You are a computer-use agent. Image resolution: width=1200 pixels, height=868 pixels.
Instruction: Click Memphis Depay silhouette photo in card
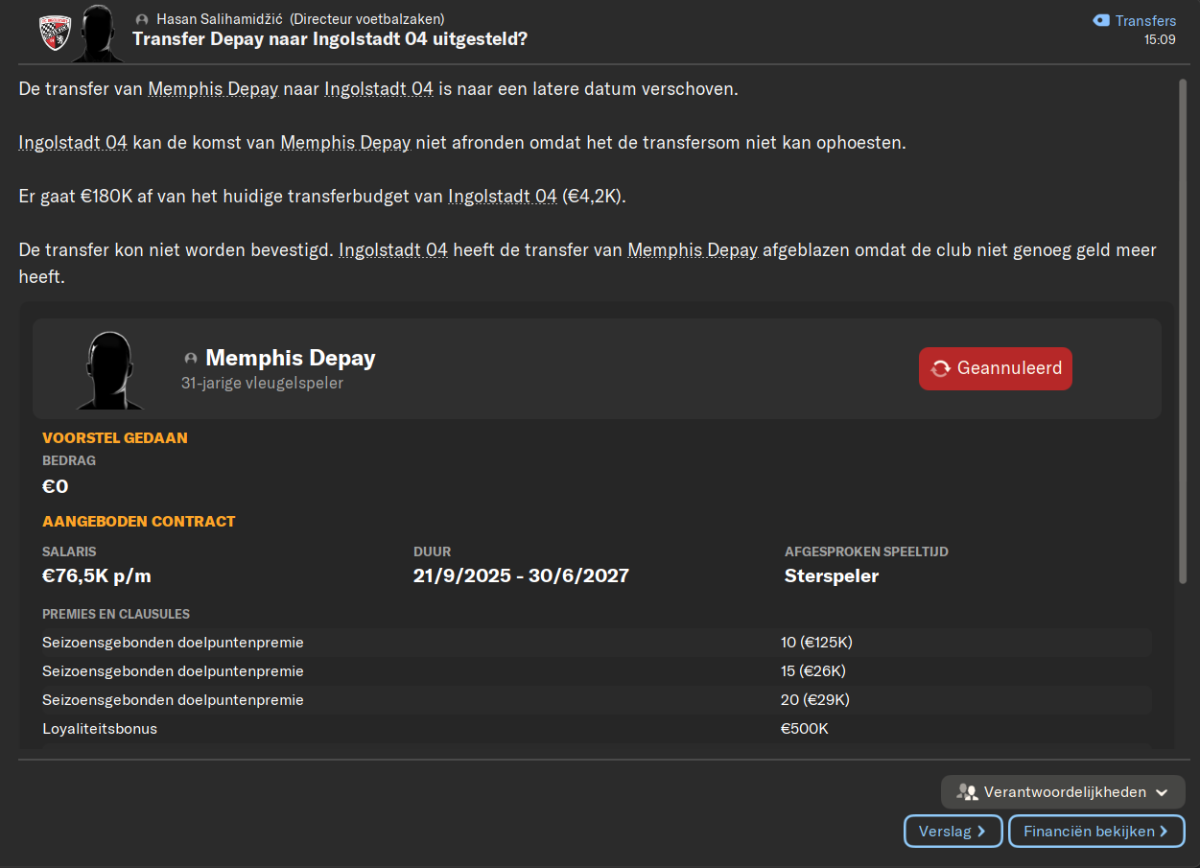110,369
